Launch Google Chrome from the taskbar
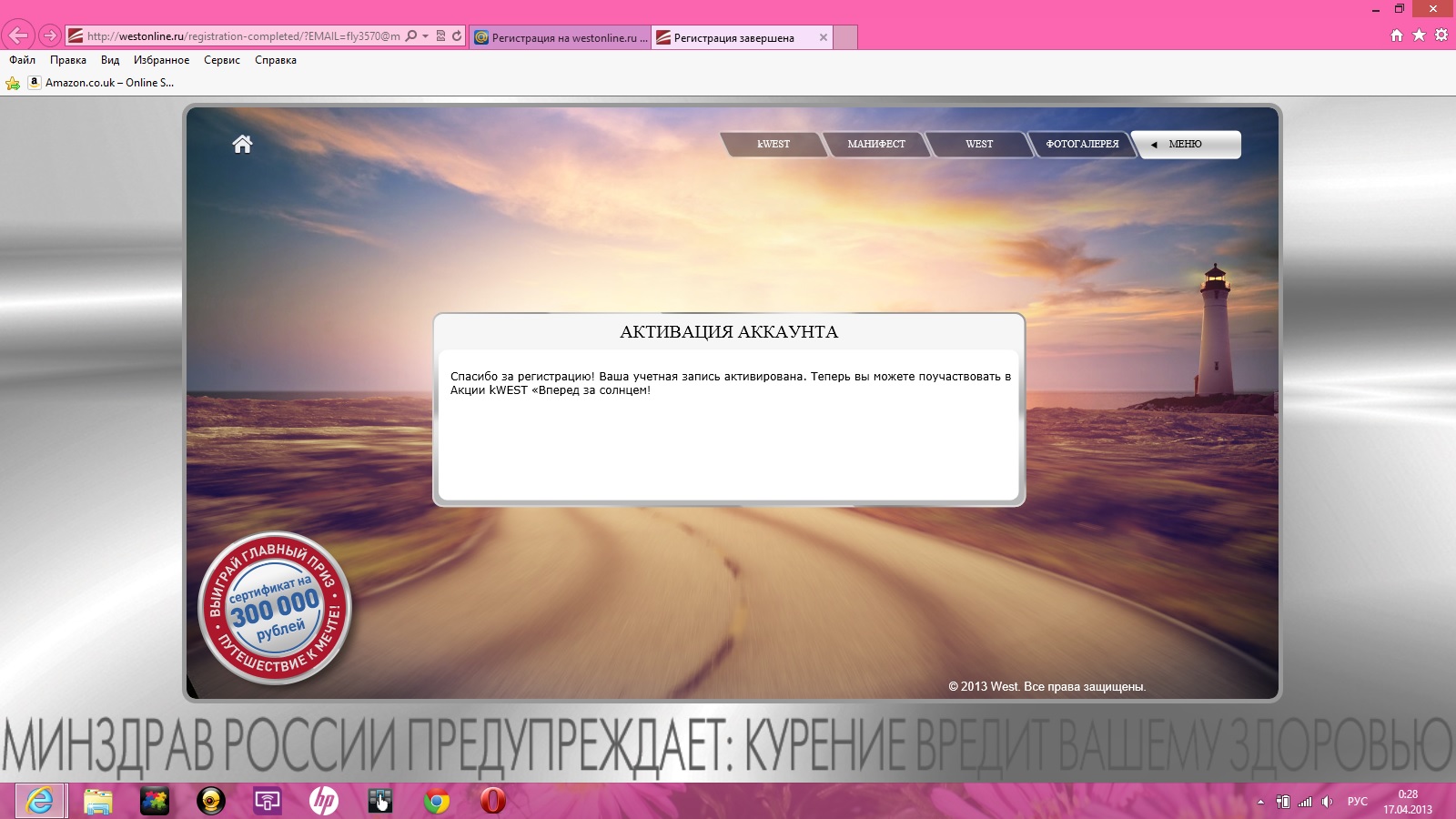The image size is (1456, 819). click(x=437, y=801)
